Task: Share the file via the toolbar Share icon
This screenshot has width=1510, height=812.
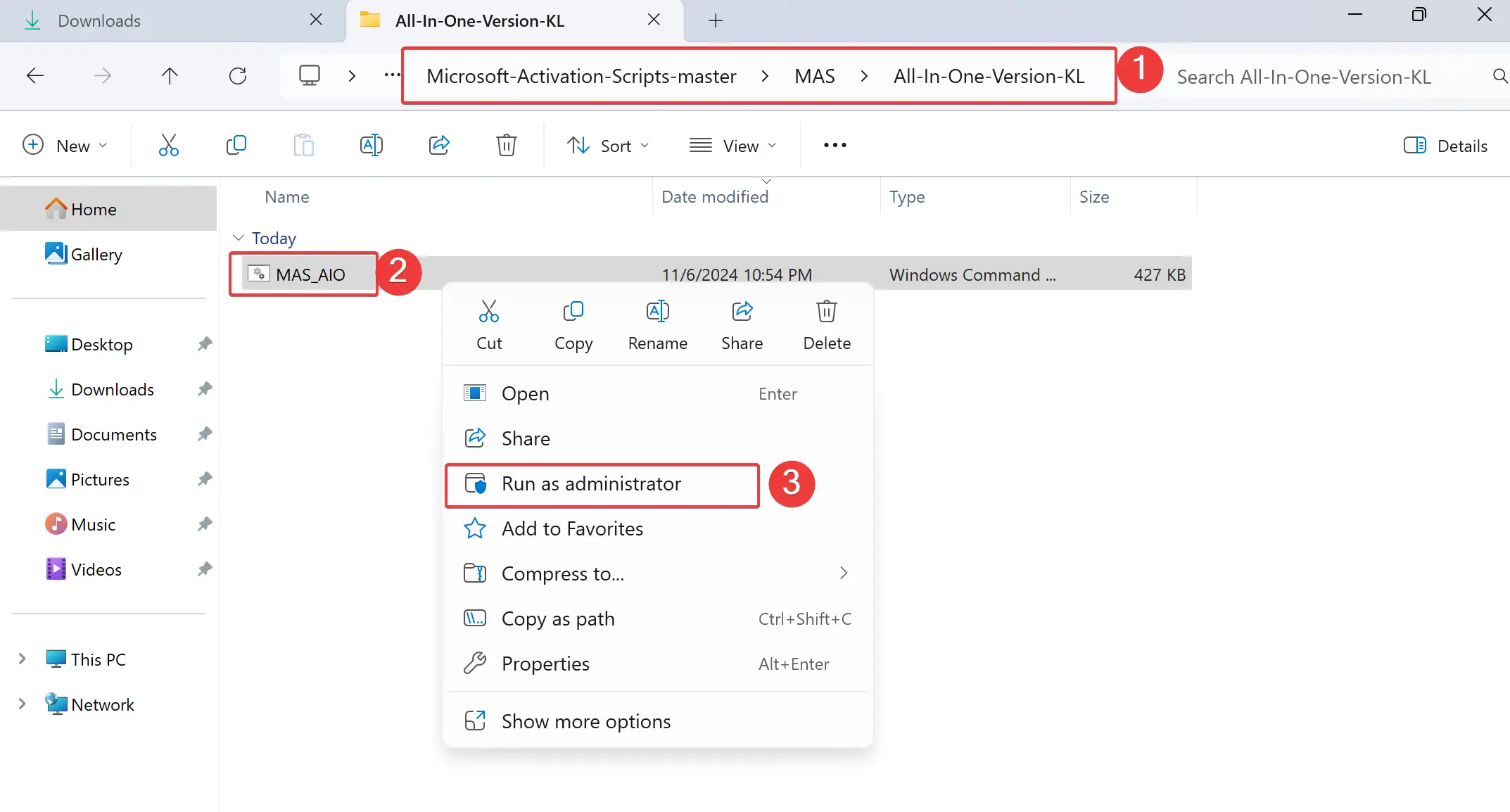Action: pos(439,145)
